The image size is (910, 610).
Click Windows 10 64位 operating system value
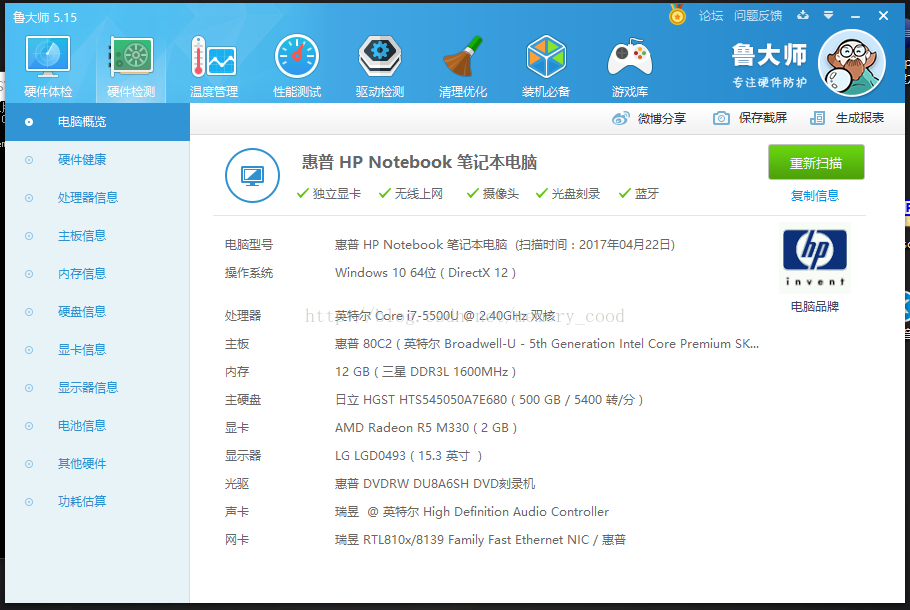click(425, 273)
